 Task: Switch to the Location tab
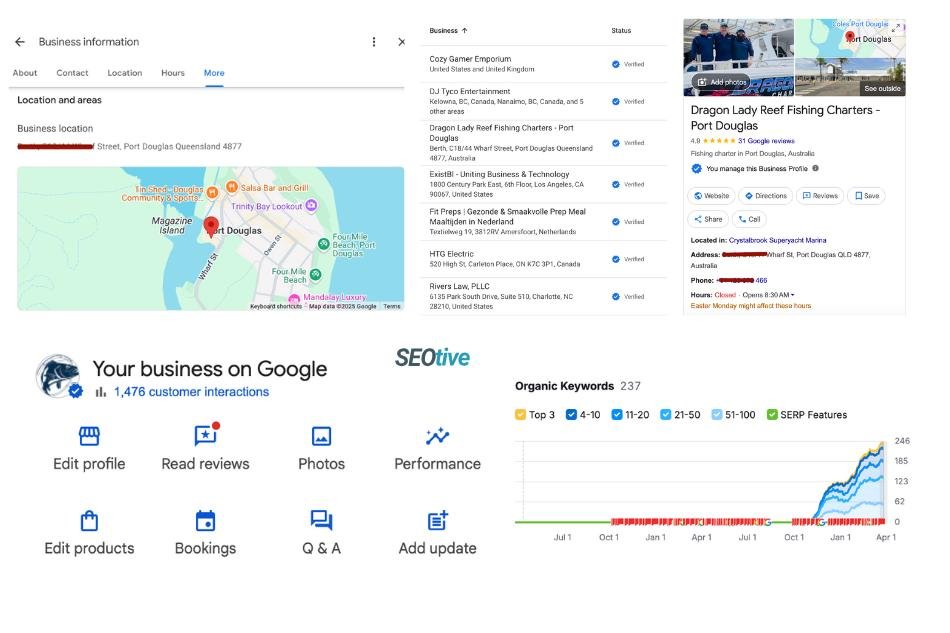point(125,73)
